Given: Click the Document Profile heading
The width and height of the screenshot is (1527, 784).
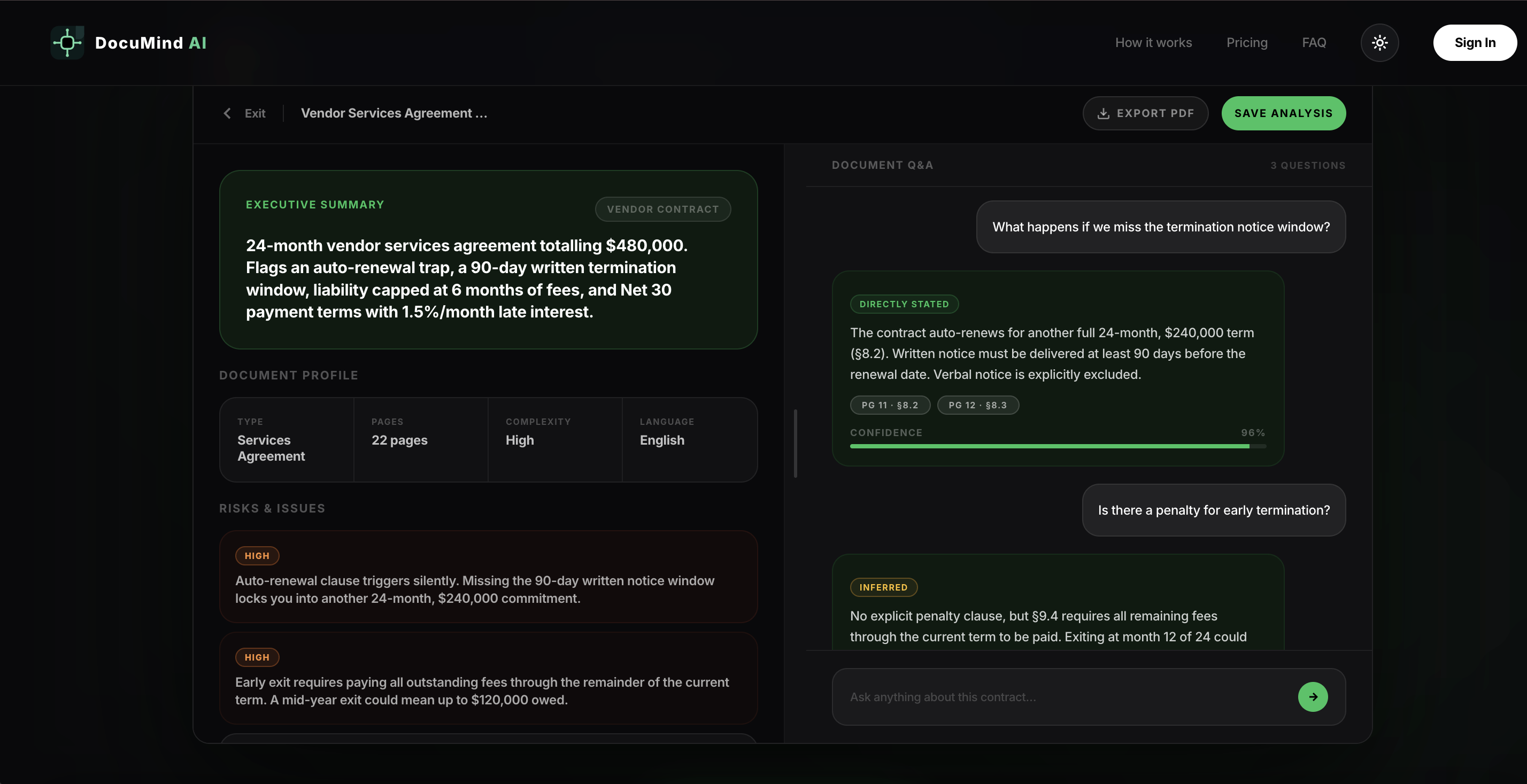Looking at the screenshot, I should tap(289, 376).
